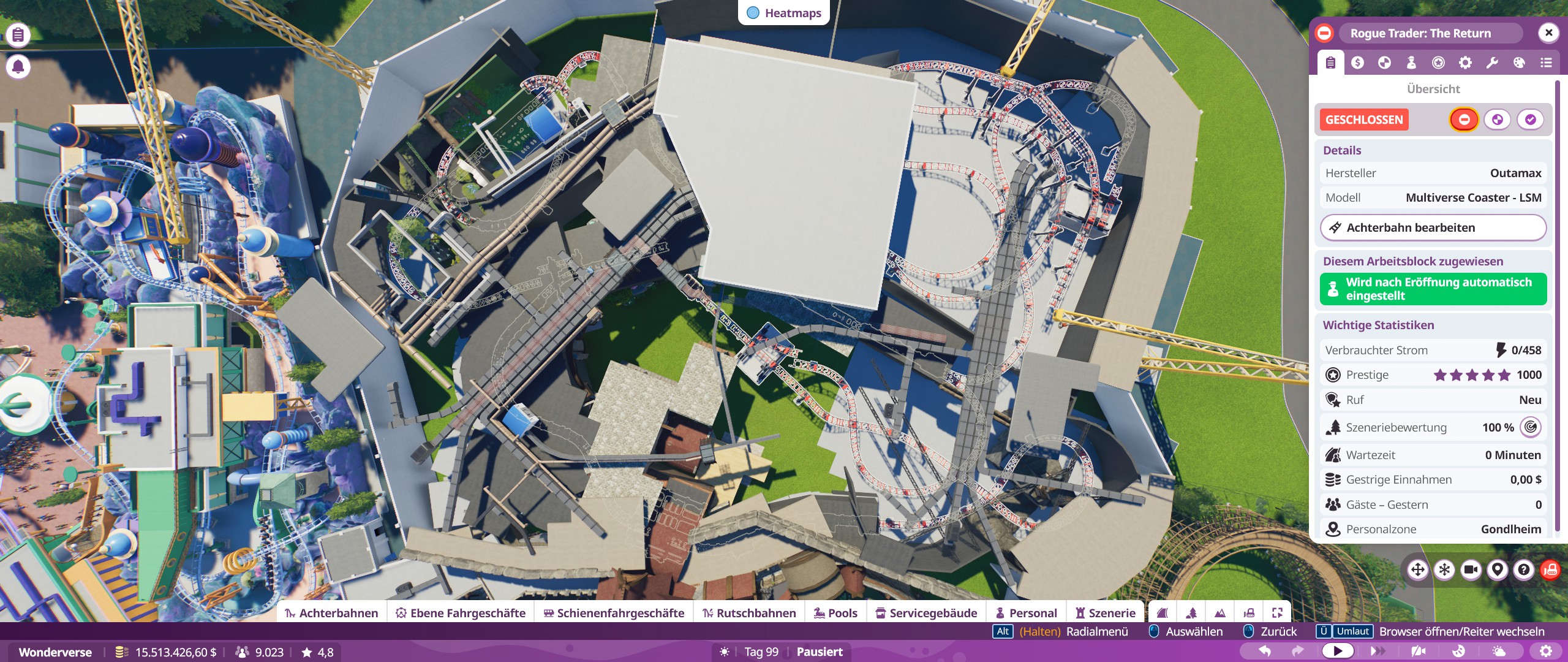This screenshot has height=662, width=1568.
Task: Open the test results crash-dummy tab
Action: tap(1384, 63)
